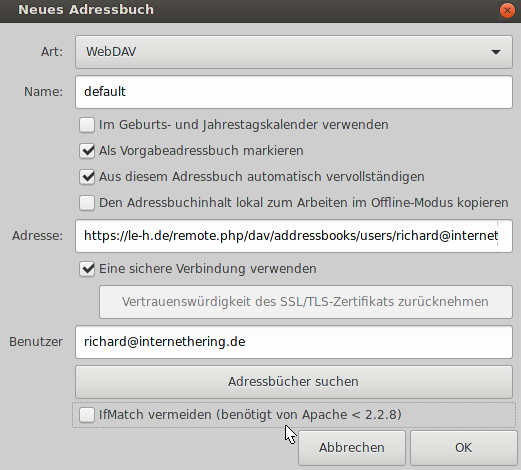Check IfMatch vermeiden option

point(87,415)
